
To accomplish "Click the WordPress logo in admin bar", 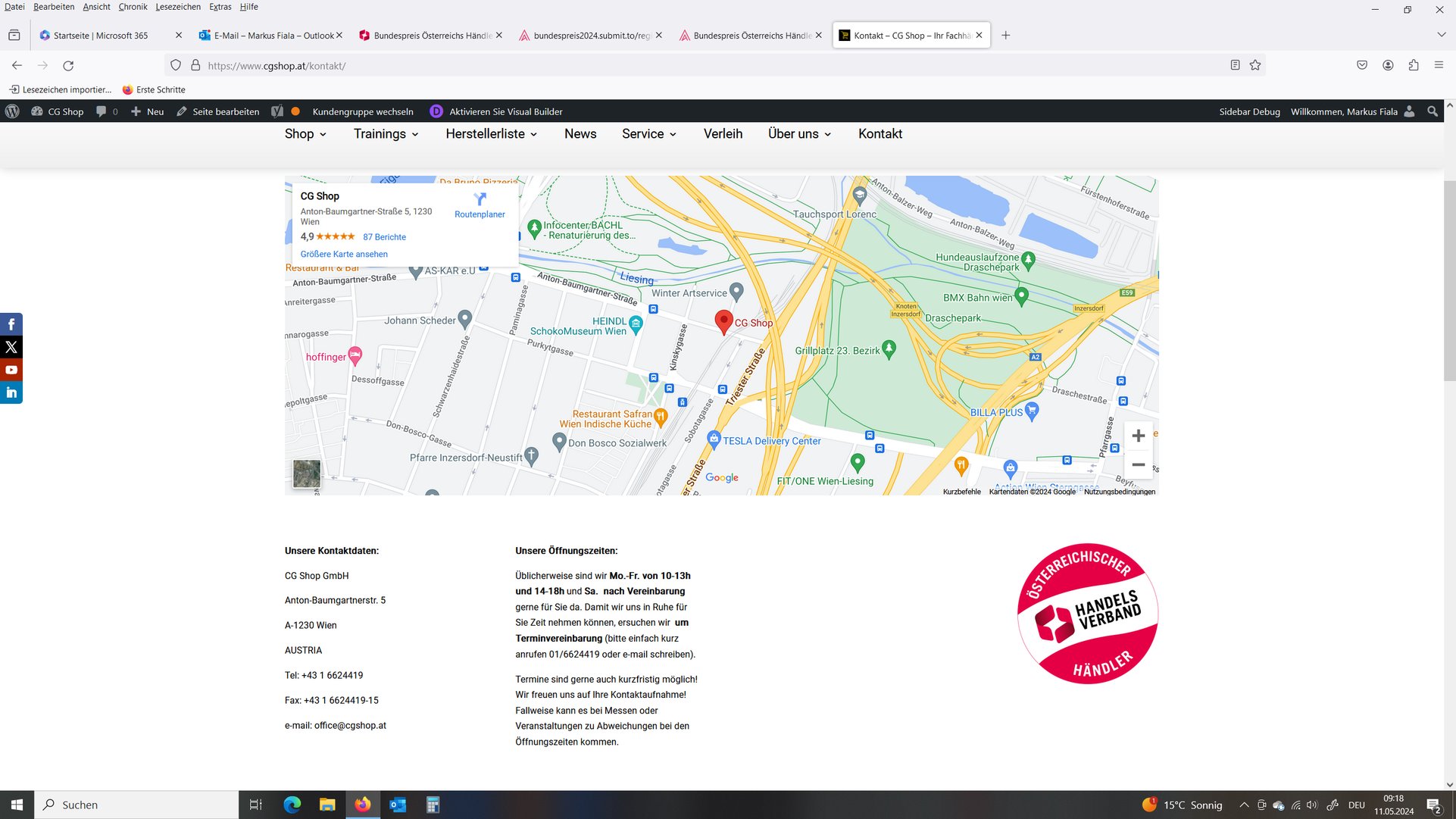I will point(12,111).
